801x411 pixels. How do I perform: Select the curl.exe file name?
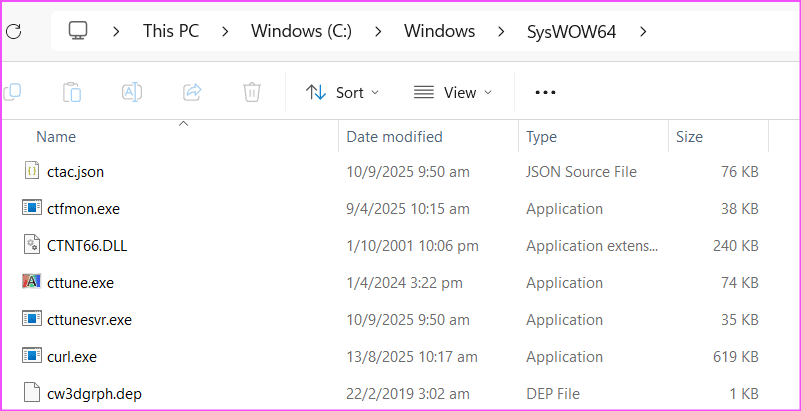(72, 356)
